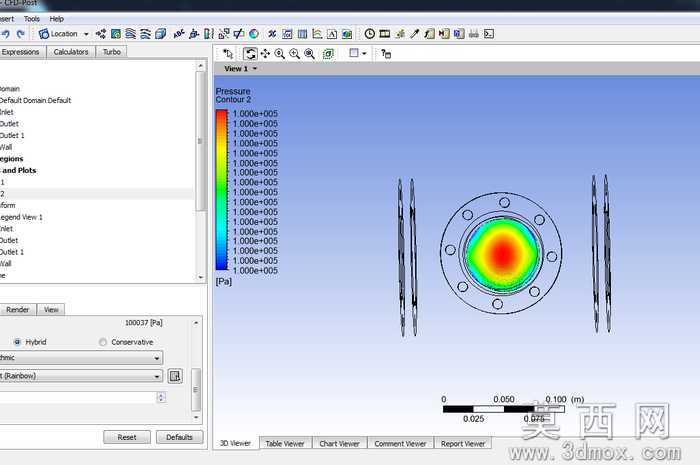
Task: Insert a Coordinate Frame from the toolbar
Action: pos(194,34)
